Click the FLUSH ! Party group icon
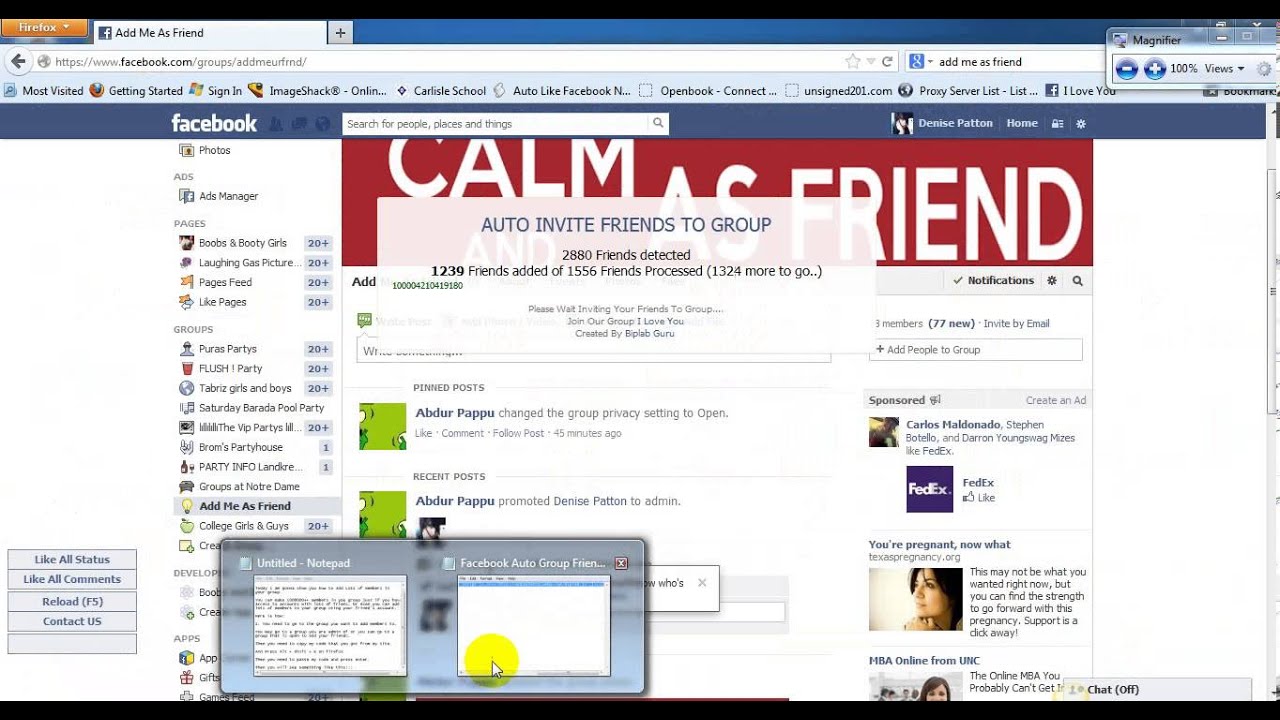This screenshot has height=720, width=1280. coord(186,368)
